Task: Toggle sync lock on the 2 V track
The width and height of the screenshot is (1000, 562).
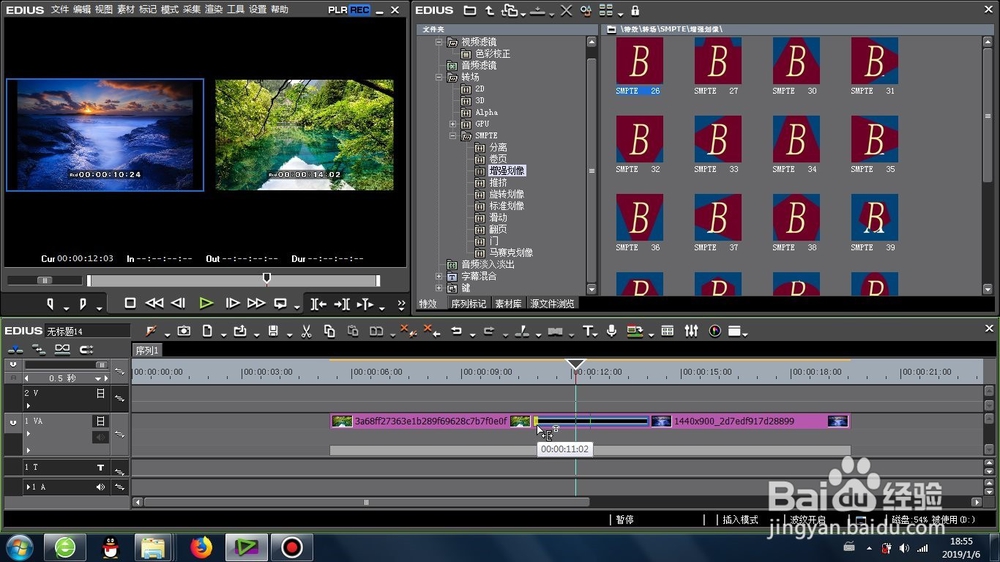Action: (119, 398)
